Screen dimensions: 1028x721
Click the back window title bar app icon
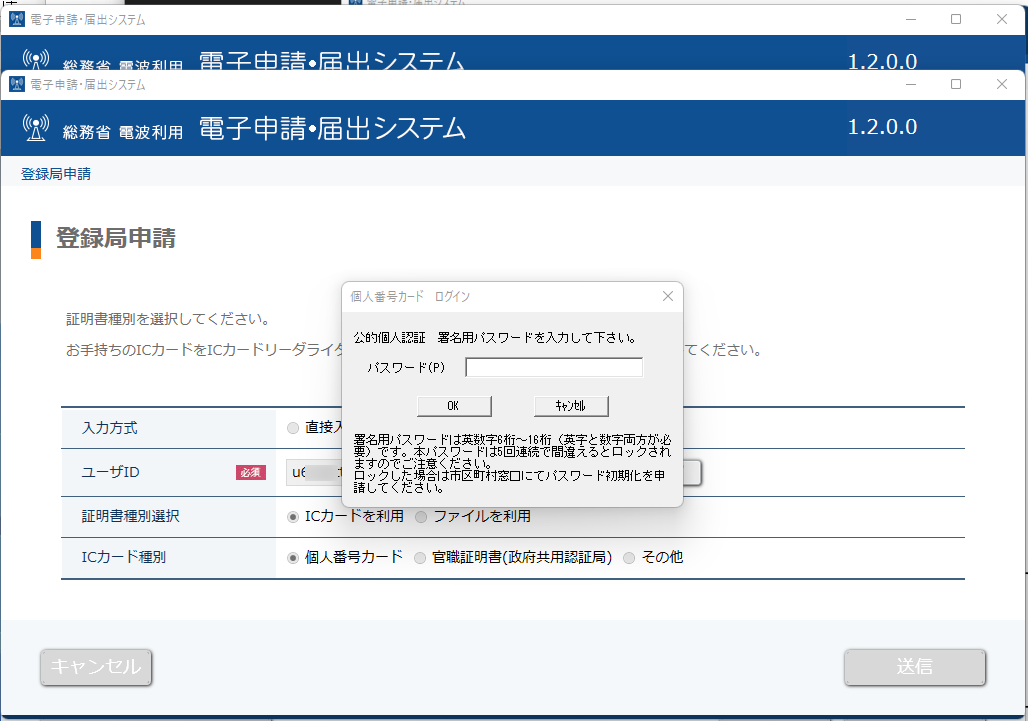(17, 20)
